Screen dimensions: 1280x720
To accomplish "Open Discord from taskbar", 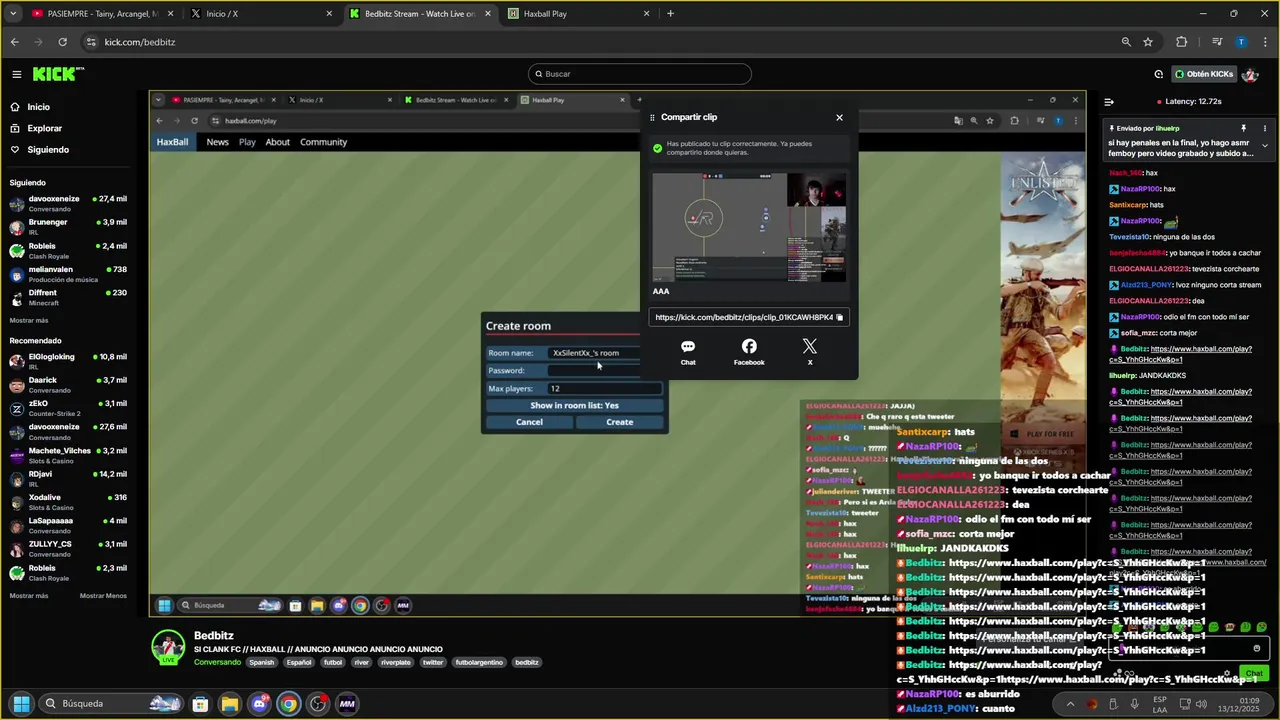I will pos(259,704).
